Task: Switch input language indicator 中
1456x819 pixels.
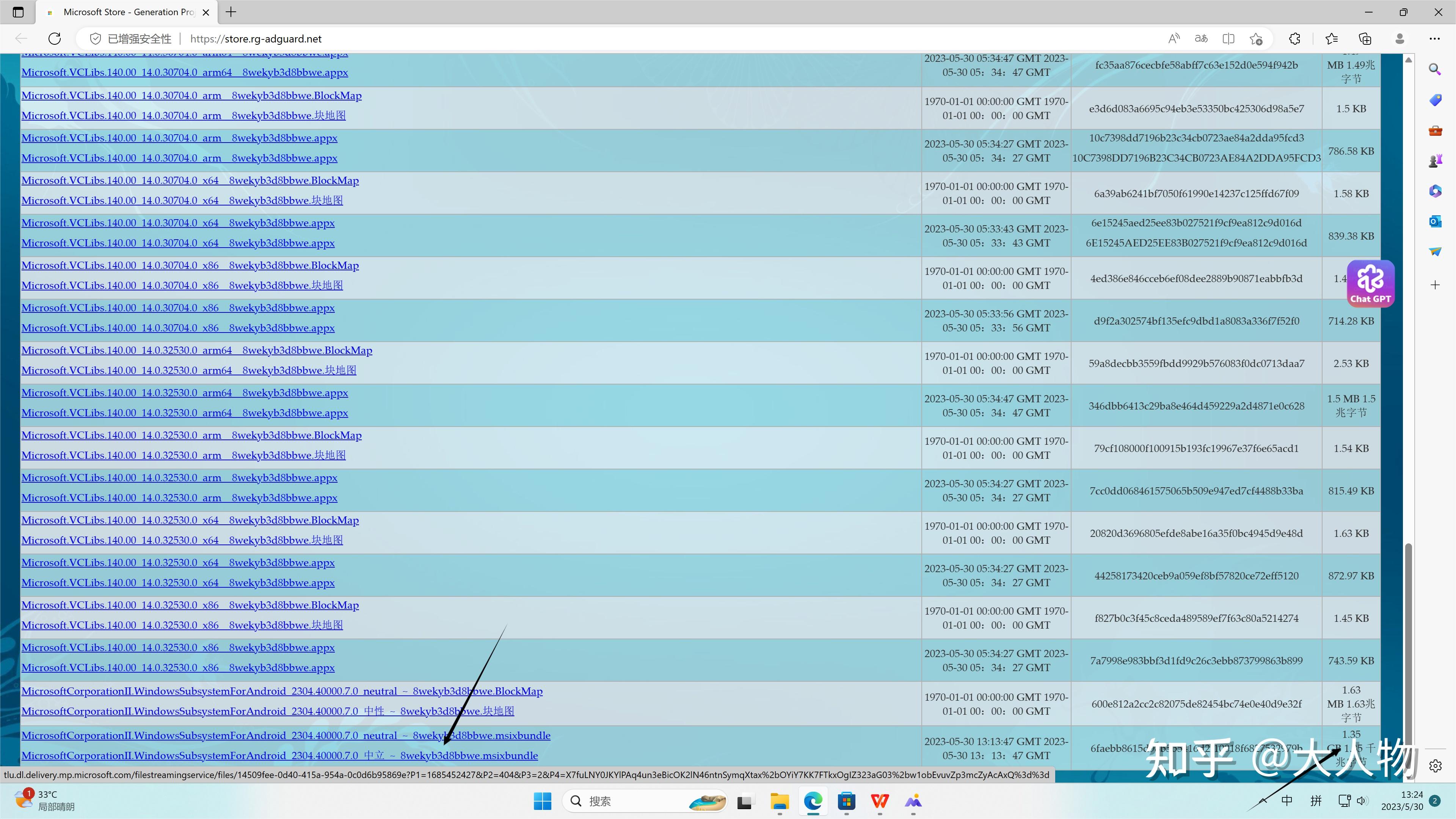Action: point(1287,800)
